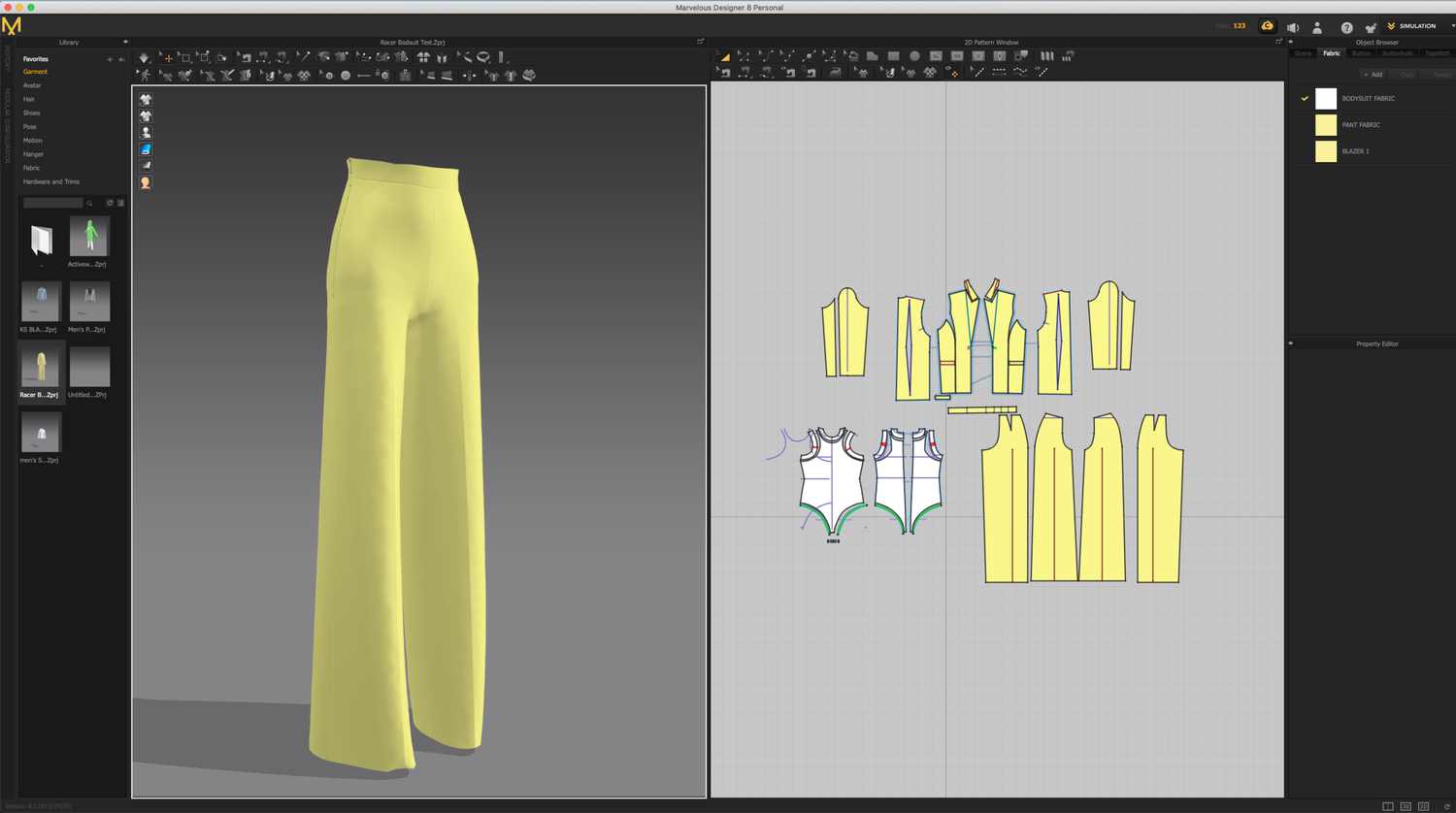1456x813 pixels.
Task: Choose the Pin needle tool in 3D toolbar
Action: [x=305, y=57]
